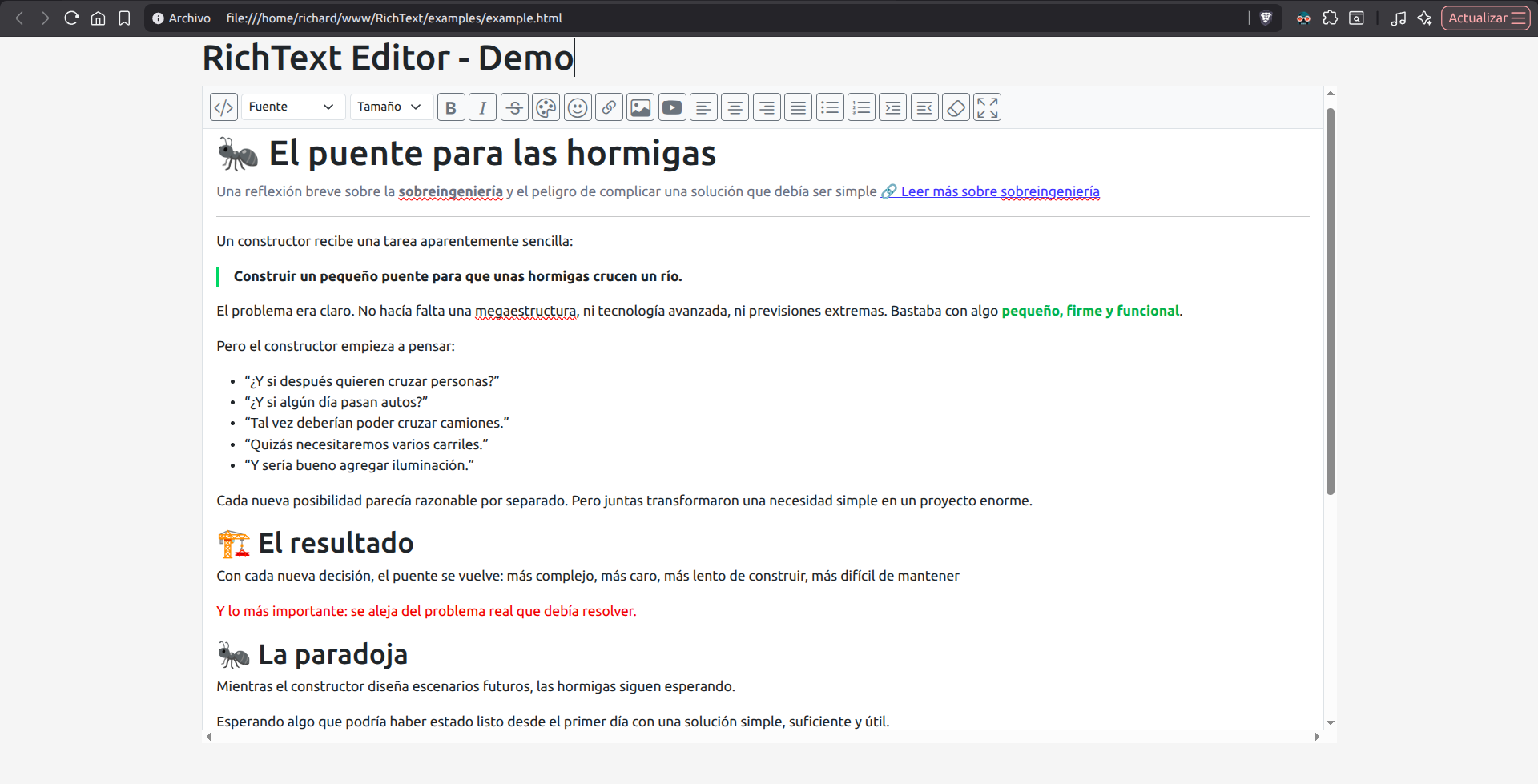
Task: Reload the current page
Action: pyautogui.click(x=71, y=18)
